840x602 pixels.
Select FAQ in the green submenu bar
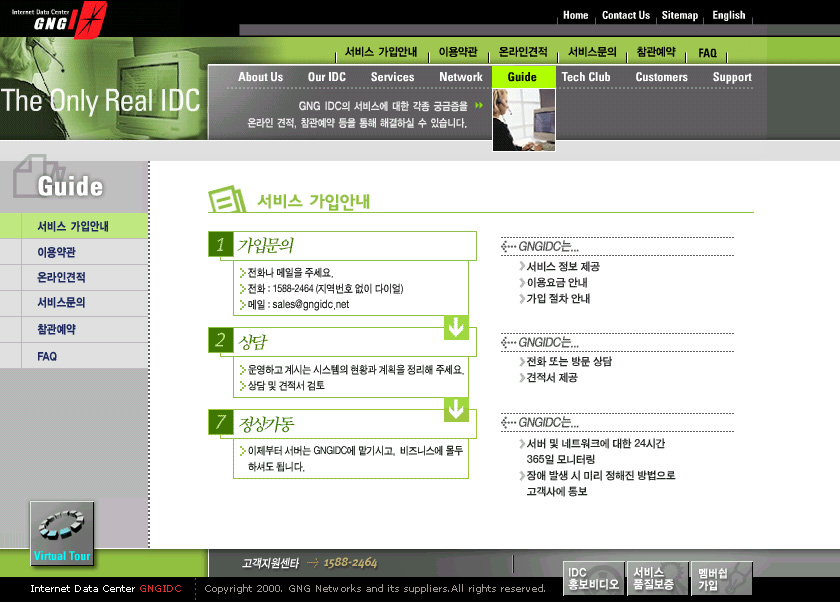(x=707, y=52)
